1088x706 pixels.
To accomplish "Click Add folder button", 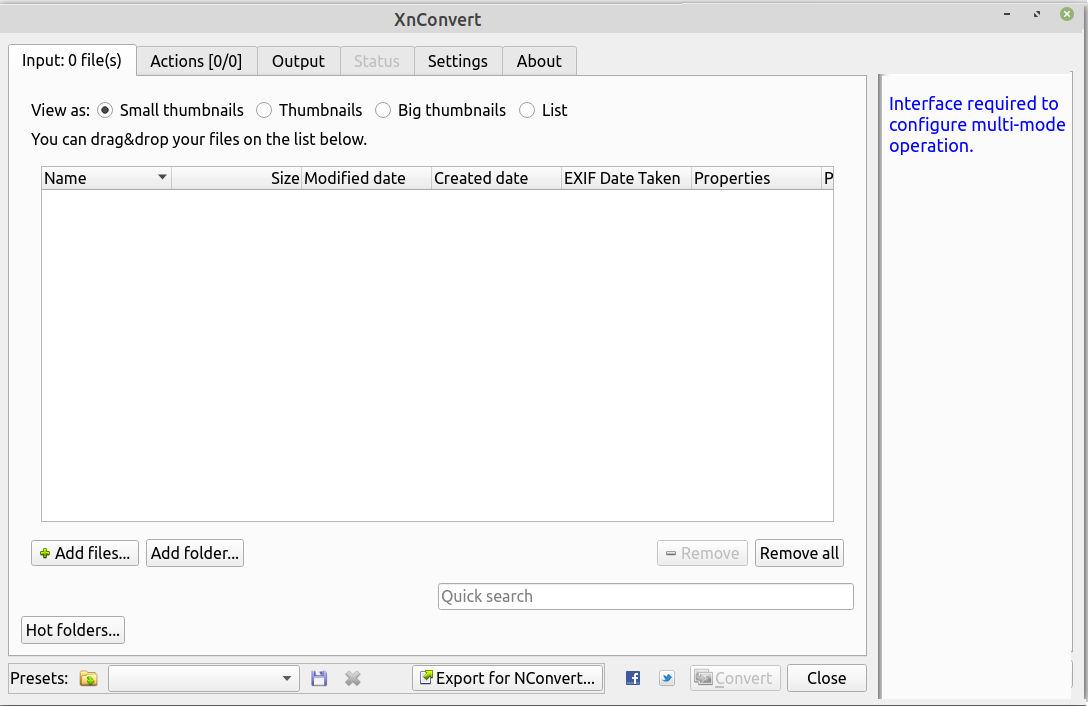I will pyautogui.click(x=195, y=553).
